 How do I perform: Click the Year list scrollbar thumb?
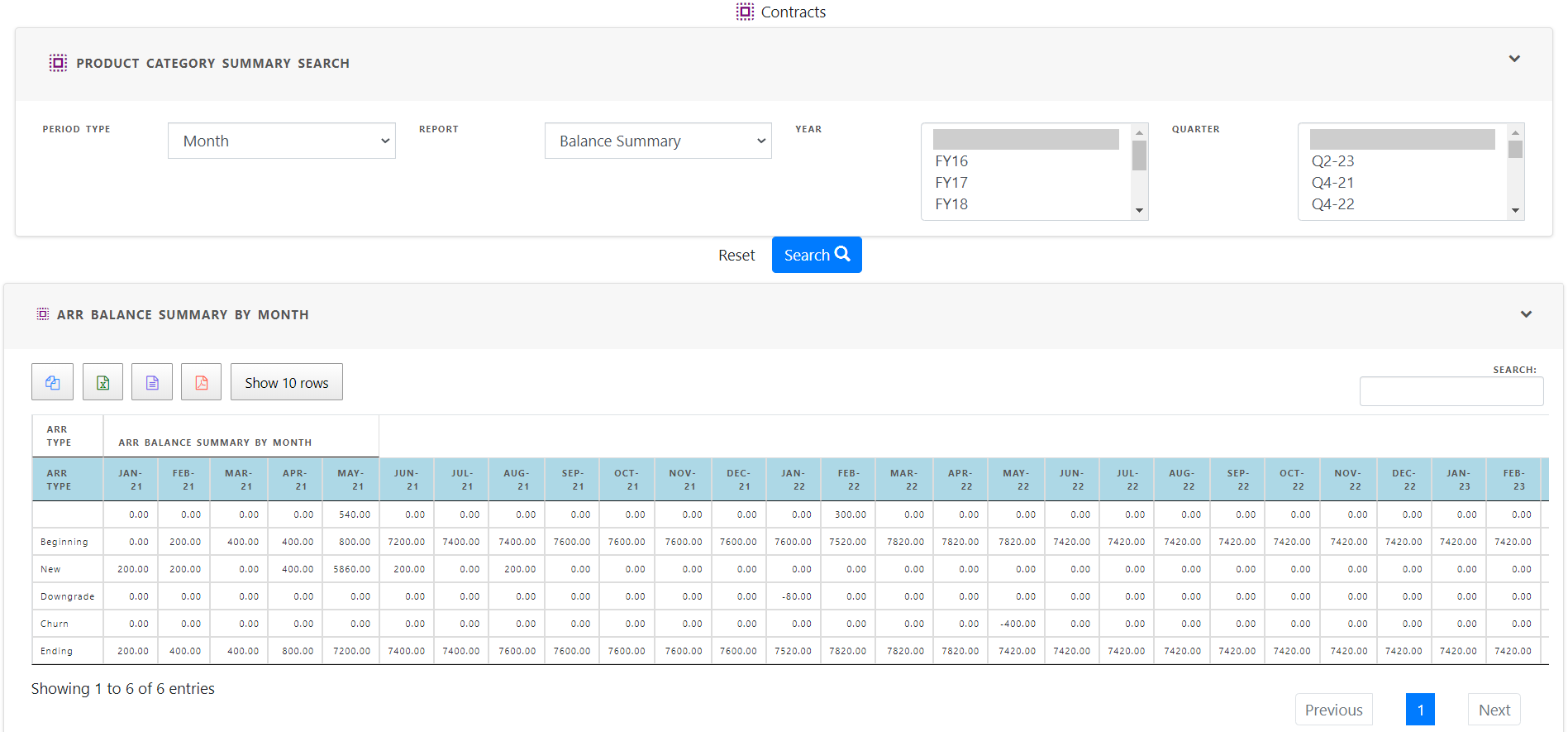tap(1139, 155)
